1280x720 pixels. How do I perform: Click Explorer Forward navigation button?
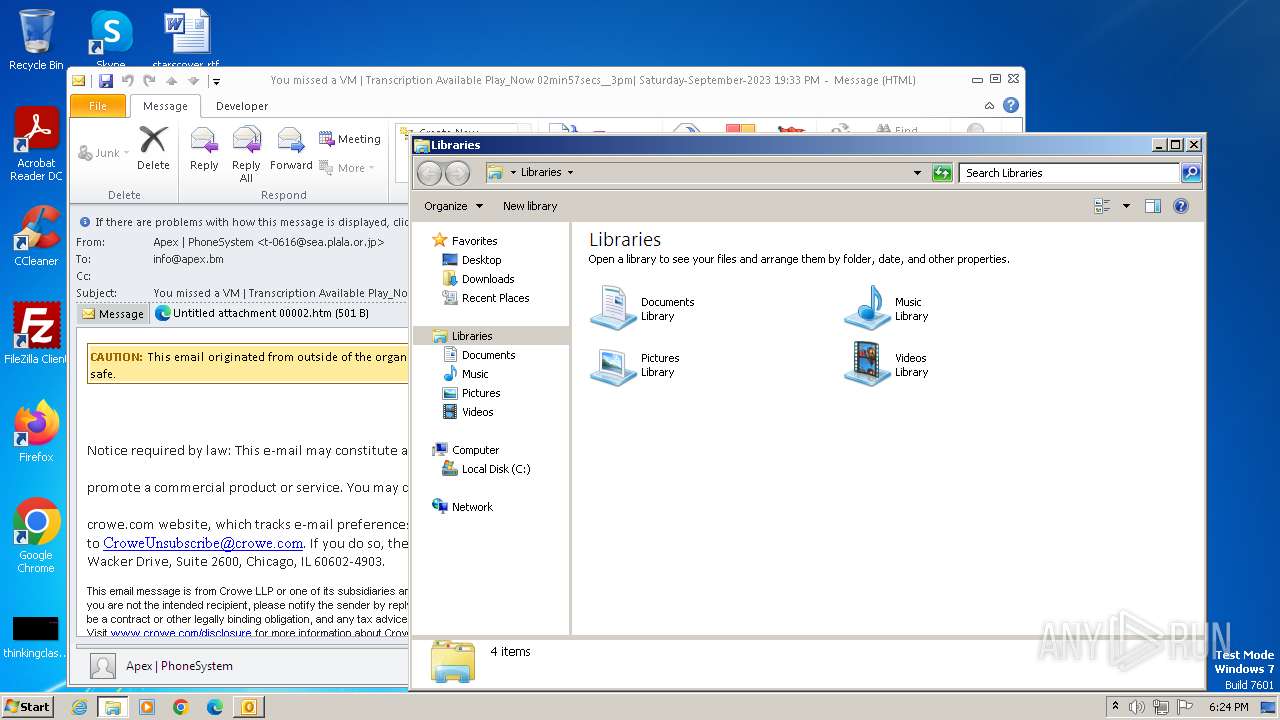coord(457,173)
